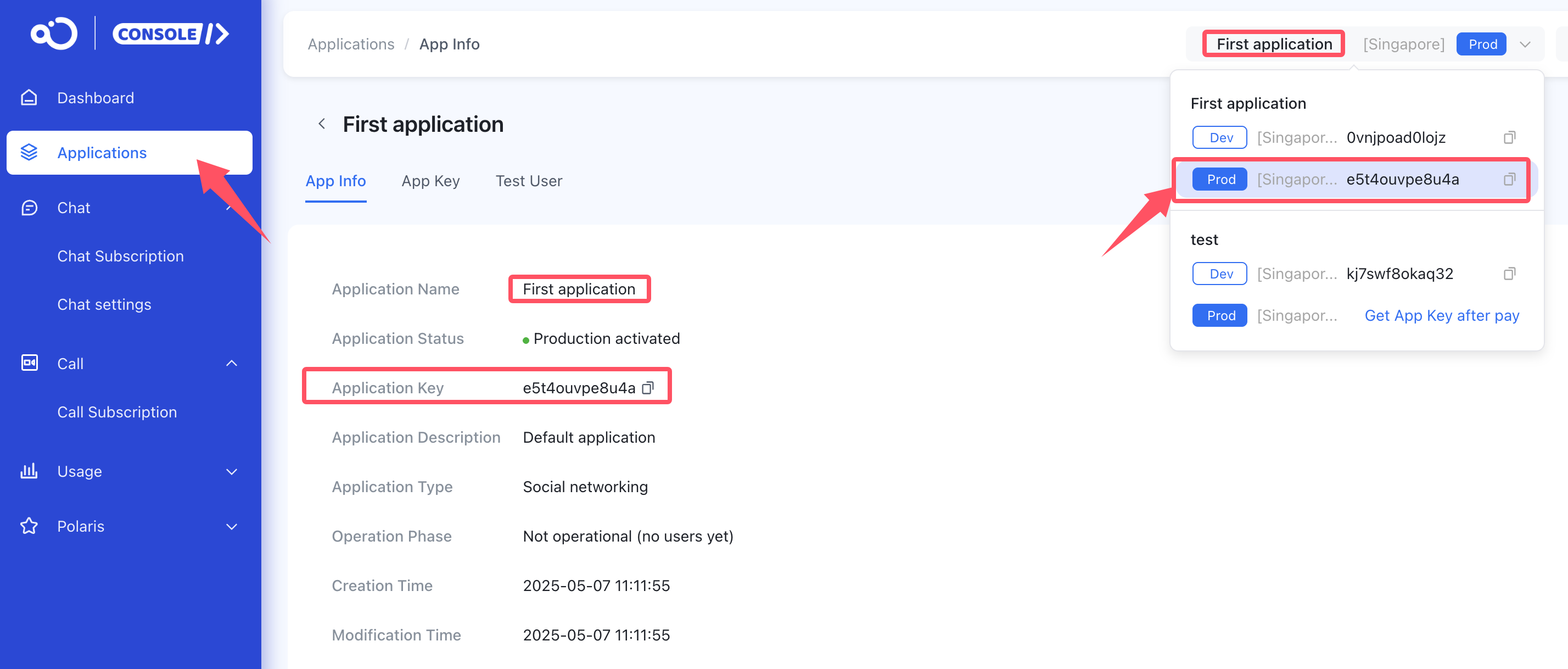The height and width of the screenshot is (669, 1568).
Task: Collapse the Call menu section
Action: [231, 364]
